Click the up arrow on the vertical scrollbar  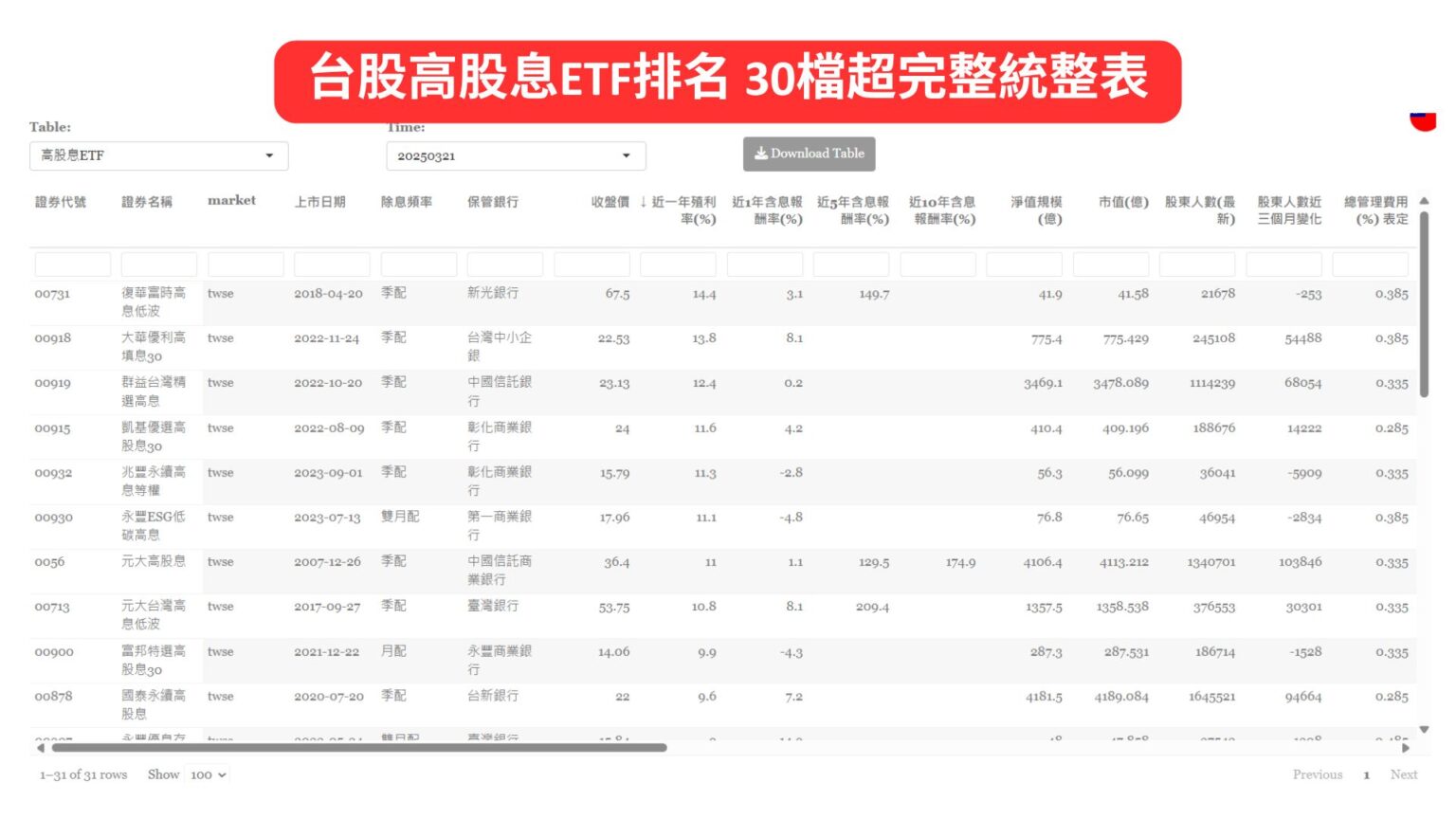(1423, 200)
